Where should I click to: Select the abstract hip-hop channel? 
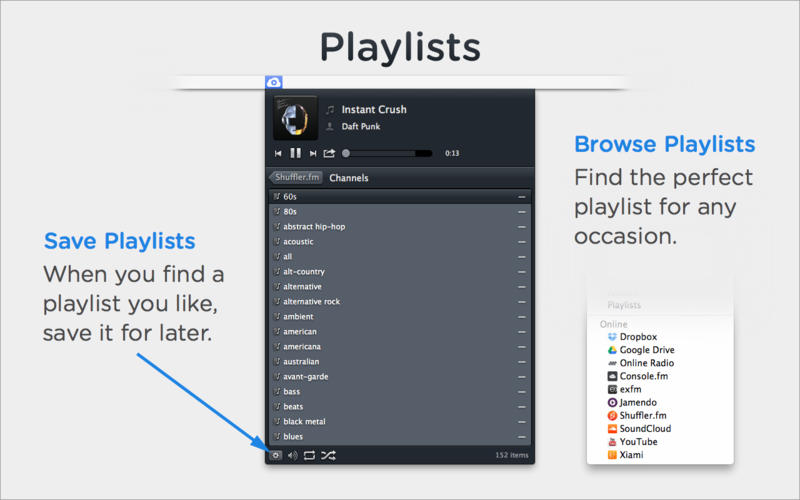click(400, 227)
